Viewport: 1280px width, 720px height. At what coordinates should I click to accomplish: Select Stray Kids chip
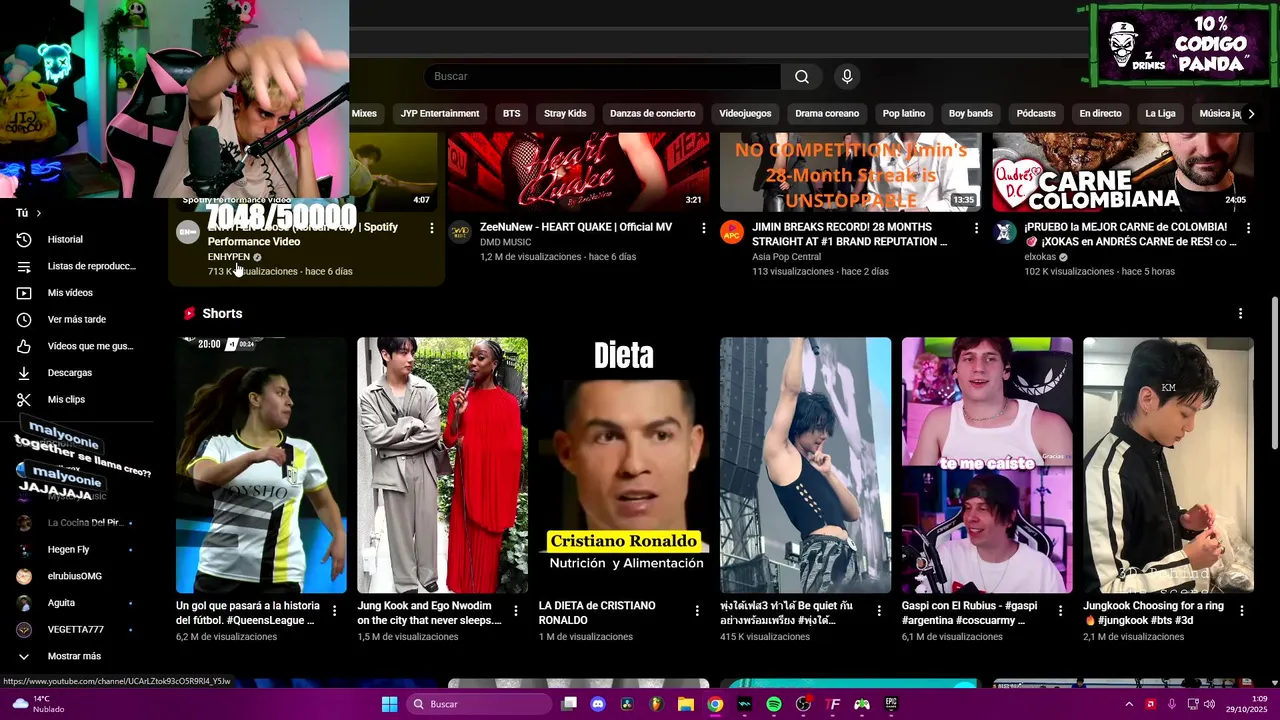pyautogui.click(x=565, y=114)
